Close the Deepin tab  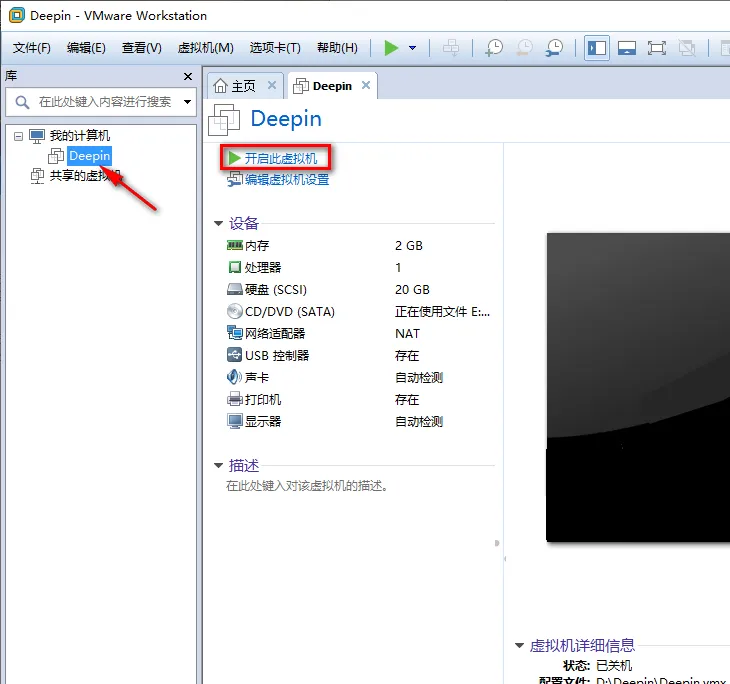tap(366, 85)
